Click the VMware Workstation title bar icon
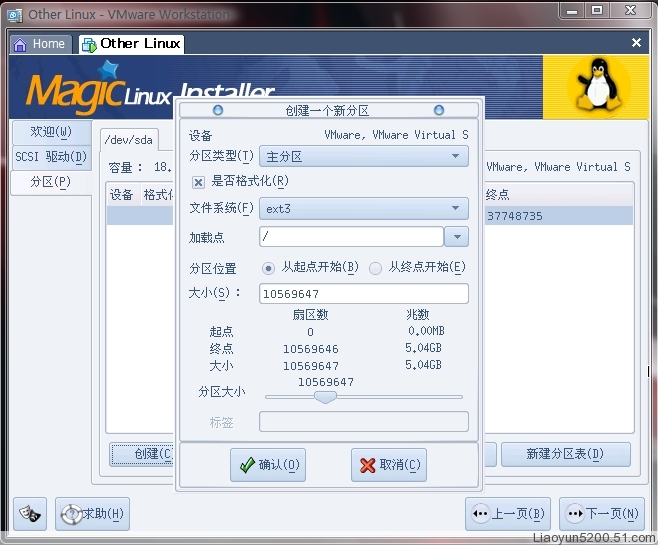This screenshot has height=545, width=658. (15, 16)
